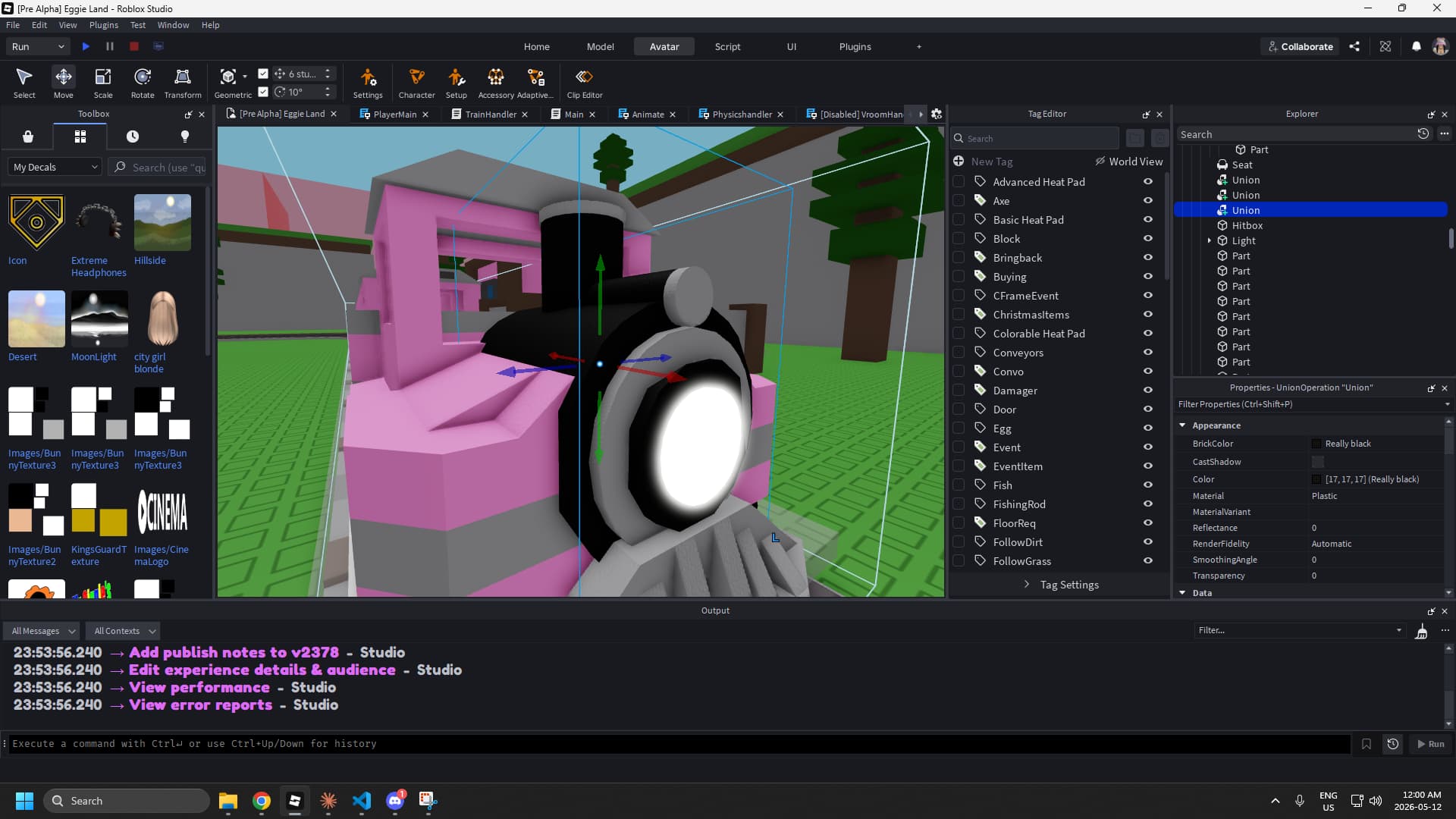This screenshot has width=1456, height=819.
Task: Open the Character avatar tool
Action: pyautogui.click(x=416, y=83)
